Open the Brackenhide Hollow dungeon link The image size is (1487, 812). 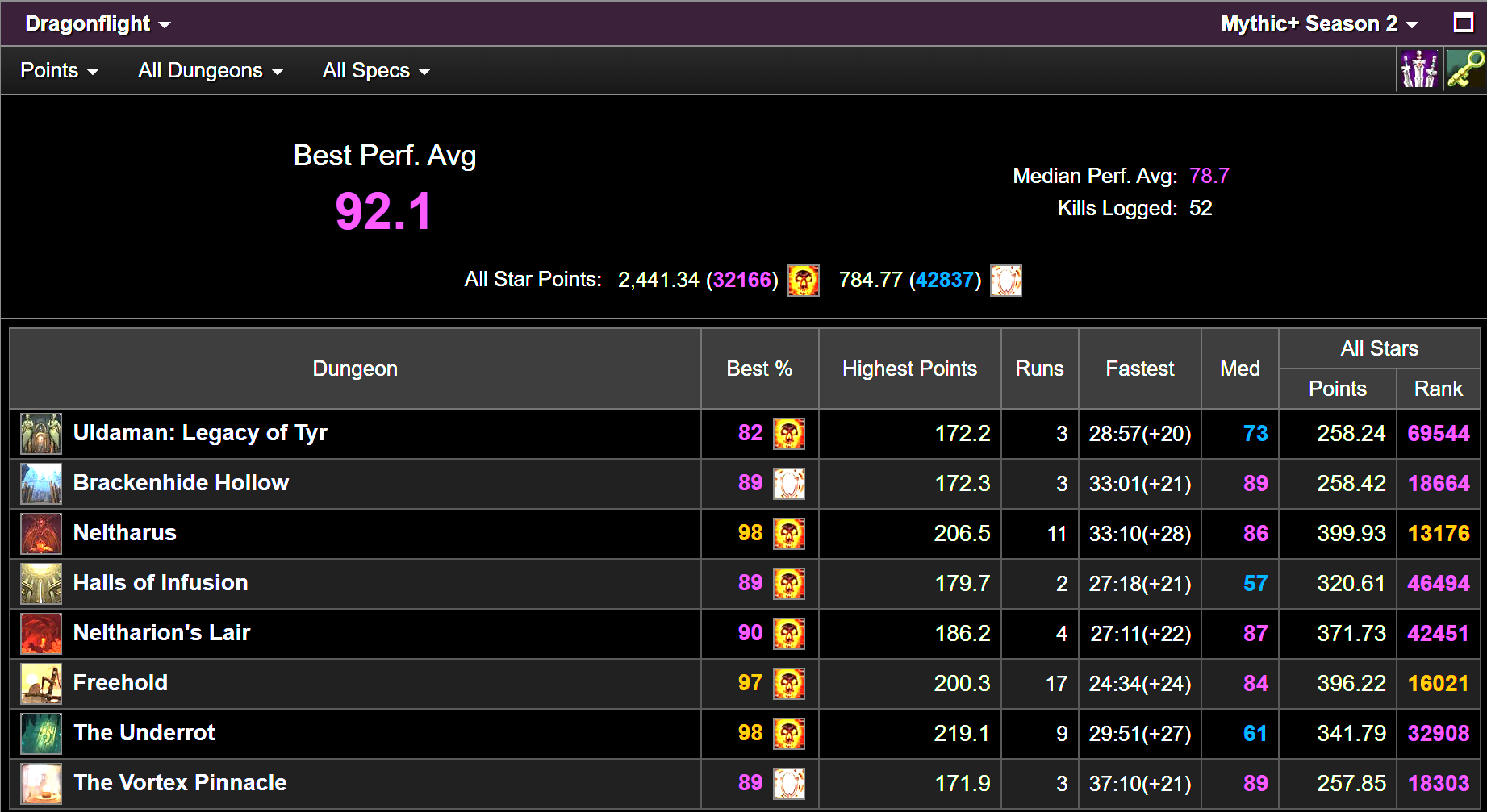tap(181, 482)
